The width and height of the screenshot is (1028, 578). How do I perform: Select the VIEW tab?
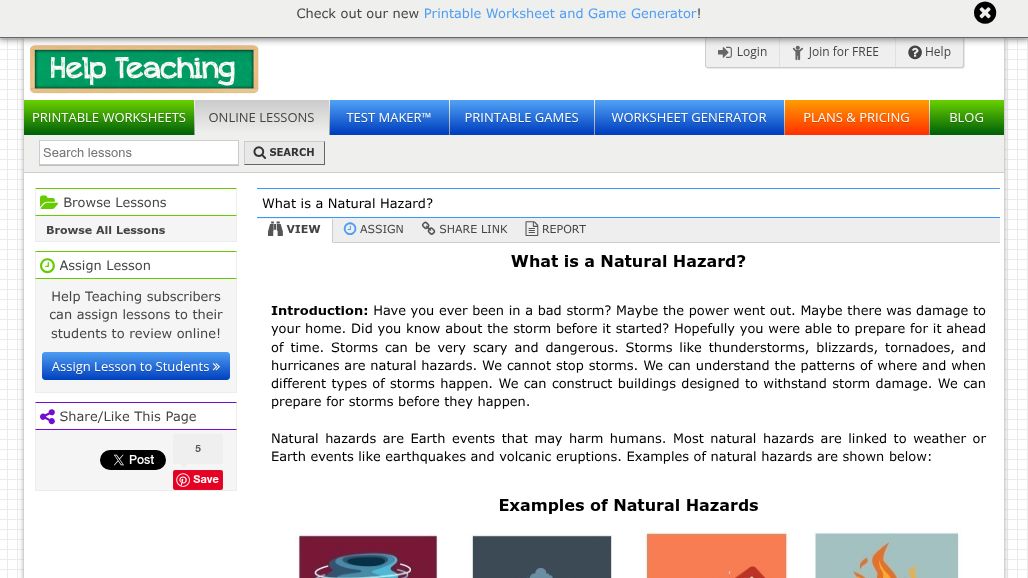pos(293,229)
